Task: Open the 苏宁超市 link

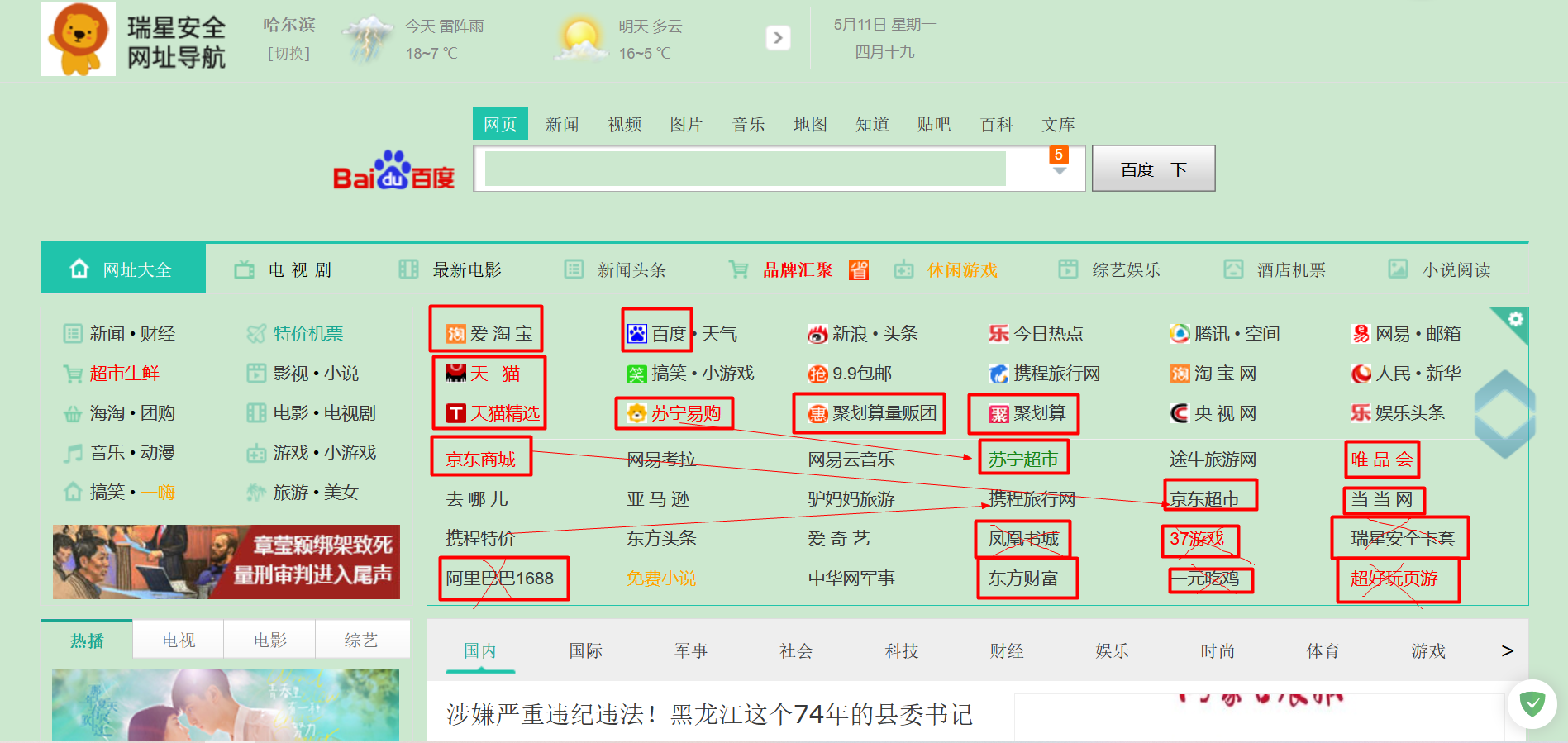Action: pyautogui.click(x=1023, y=459)
